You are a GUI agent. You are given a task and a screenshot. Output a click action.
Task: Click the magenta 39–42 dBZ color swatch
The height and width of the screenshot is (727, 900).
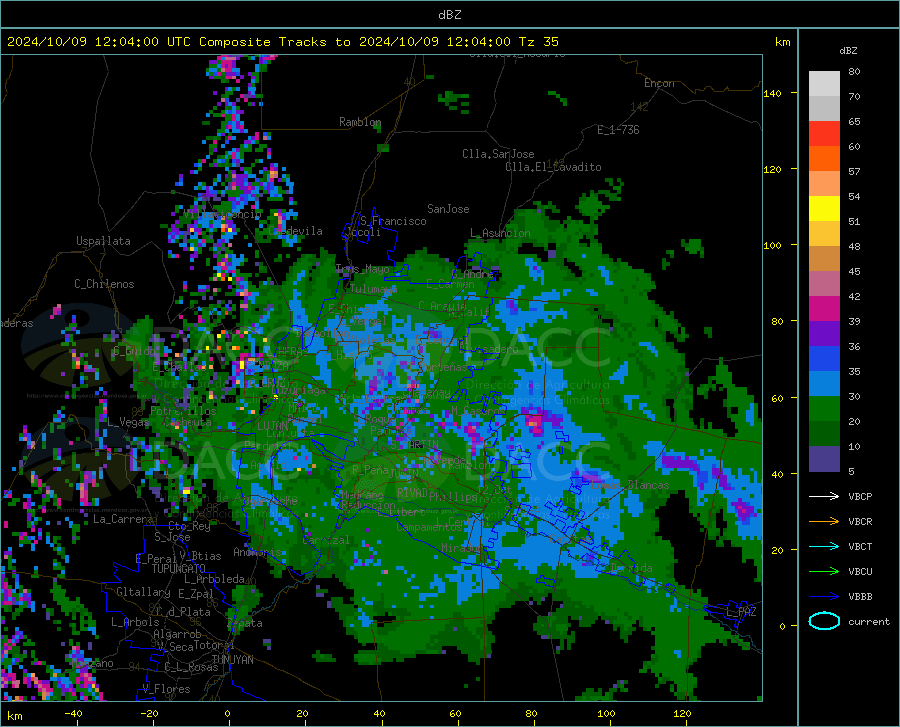point(824,309)
